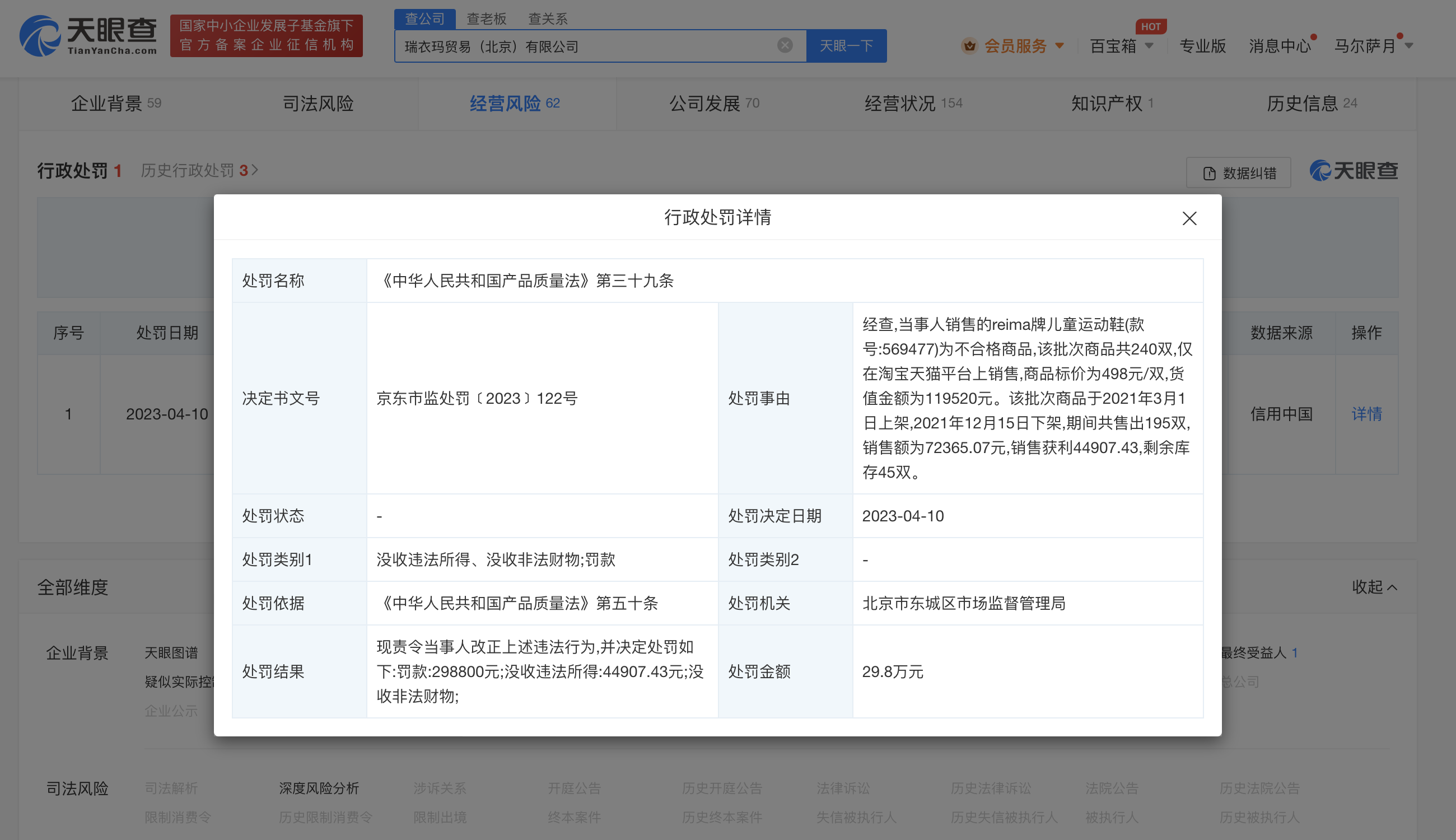Open the 数据纠错 document icon button
This screenshot has height=840, width=1456.
tap(1238, 172)
